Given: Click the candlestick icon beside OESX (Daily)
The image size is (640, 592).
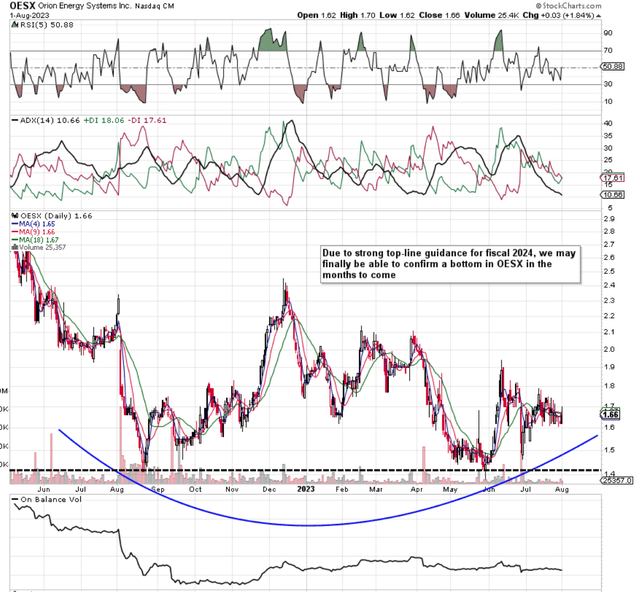Looking at the screenshot, I should tap(15, 216).
